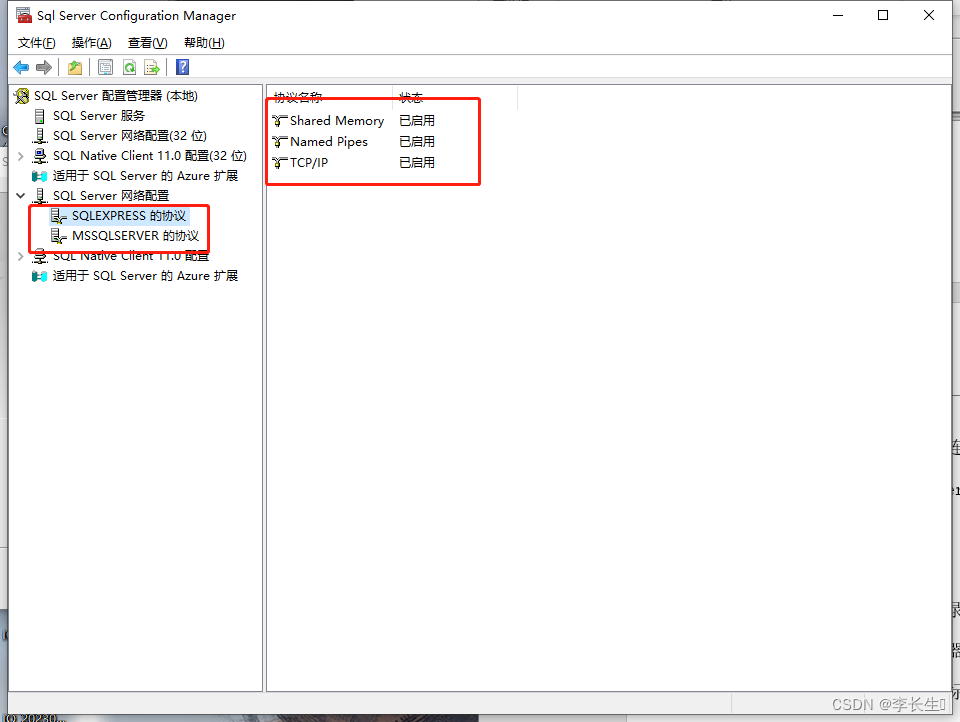Click 已启用 status of Named Pipes
960x722 pixels.
click(417, 142)
